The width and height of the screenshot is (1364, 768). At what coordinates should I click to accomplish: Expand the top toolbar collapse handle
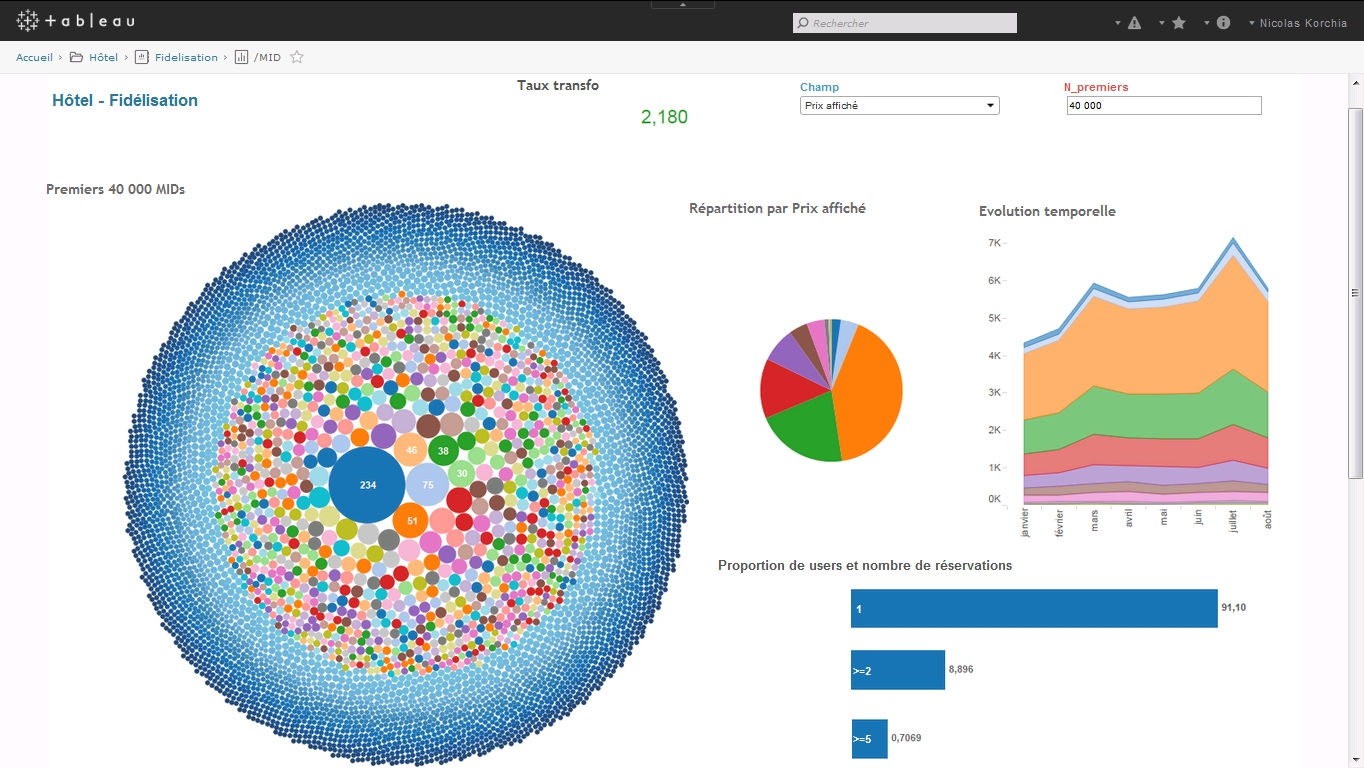[x=683, y=4]
